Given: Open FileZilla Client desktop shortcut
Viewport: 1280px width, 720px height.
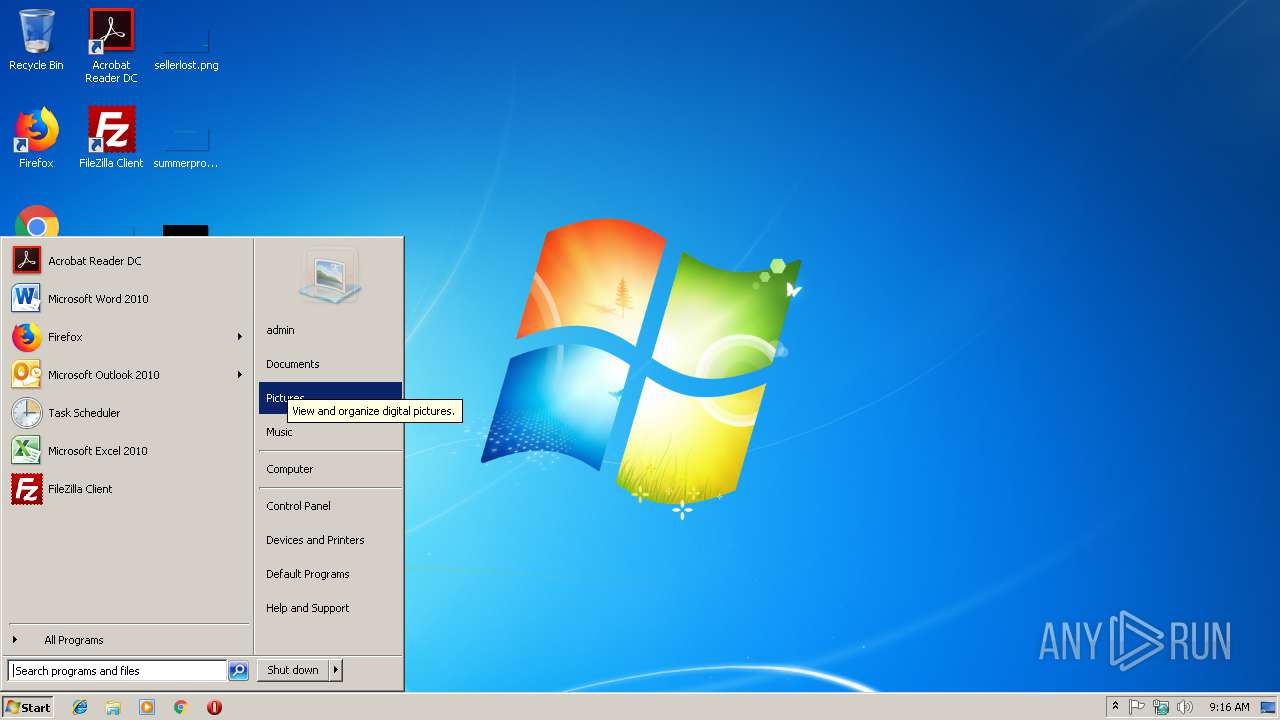Looking at the screenshot, I should point(111,138).
